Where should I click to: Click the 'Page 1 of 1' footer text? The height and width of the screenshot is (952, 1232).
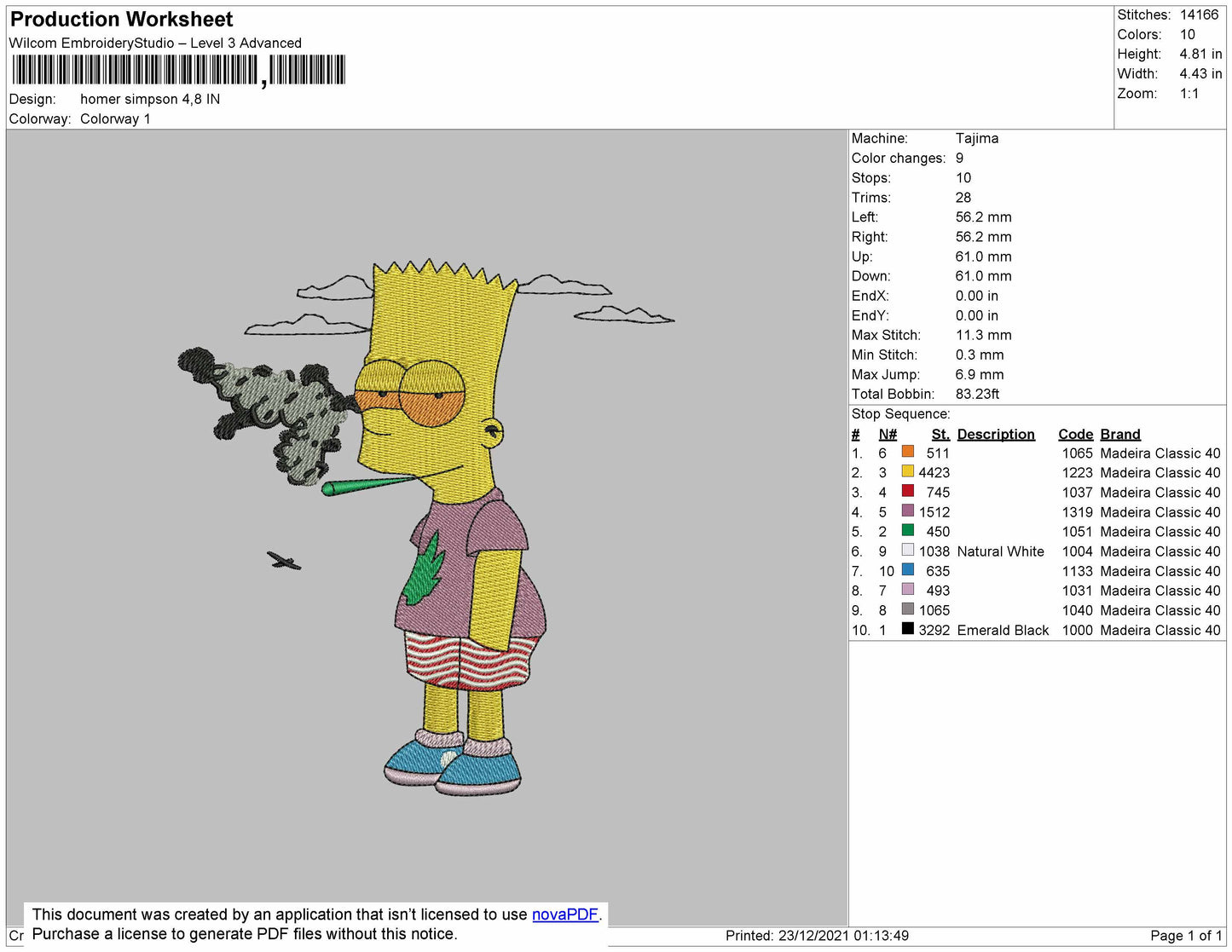coord(1186,935)
